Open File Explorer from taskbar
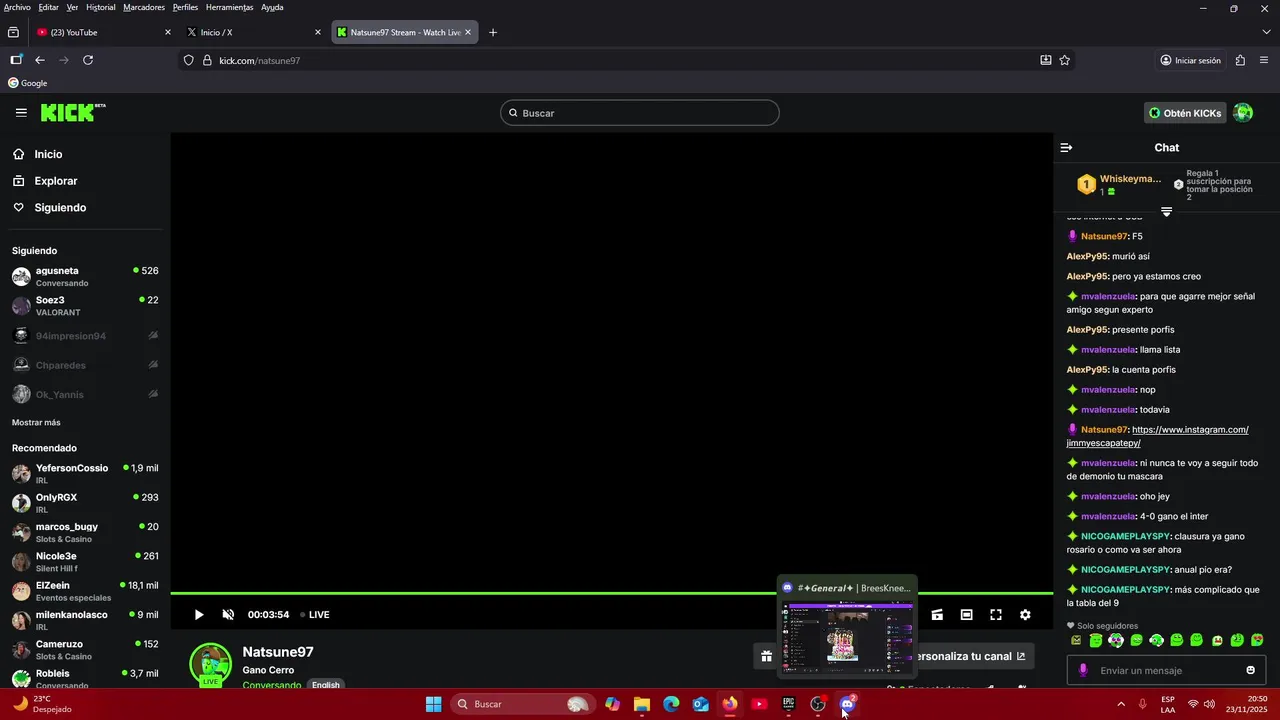 coord(642,704)
